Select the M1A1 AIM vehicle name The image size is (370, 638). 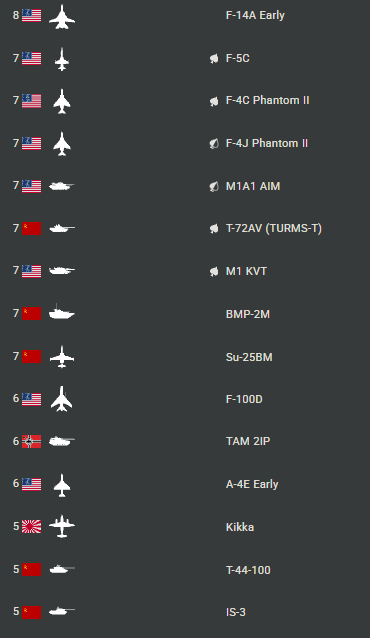[253, 186]
